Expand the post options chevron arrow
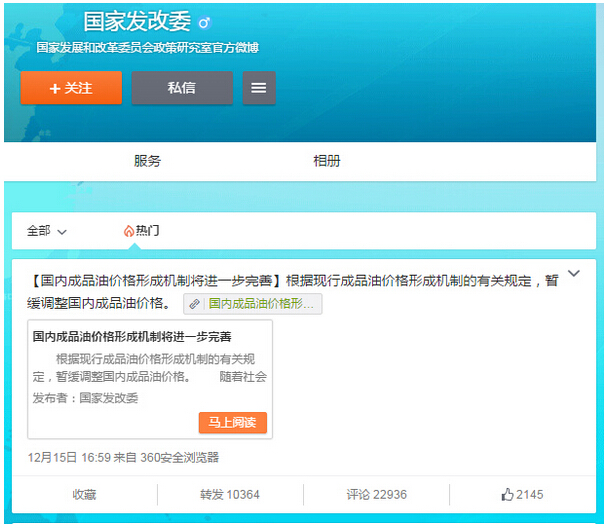The height and width of the screenshot is (528, 606). (x=573, y=273)
